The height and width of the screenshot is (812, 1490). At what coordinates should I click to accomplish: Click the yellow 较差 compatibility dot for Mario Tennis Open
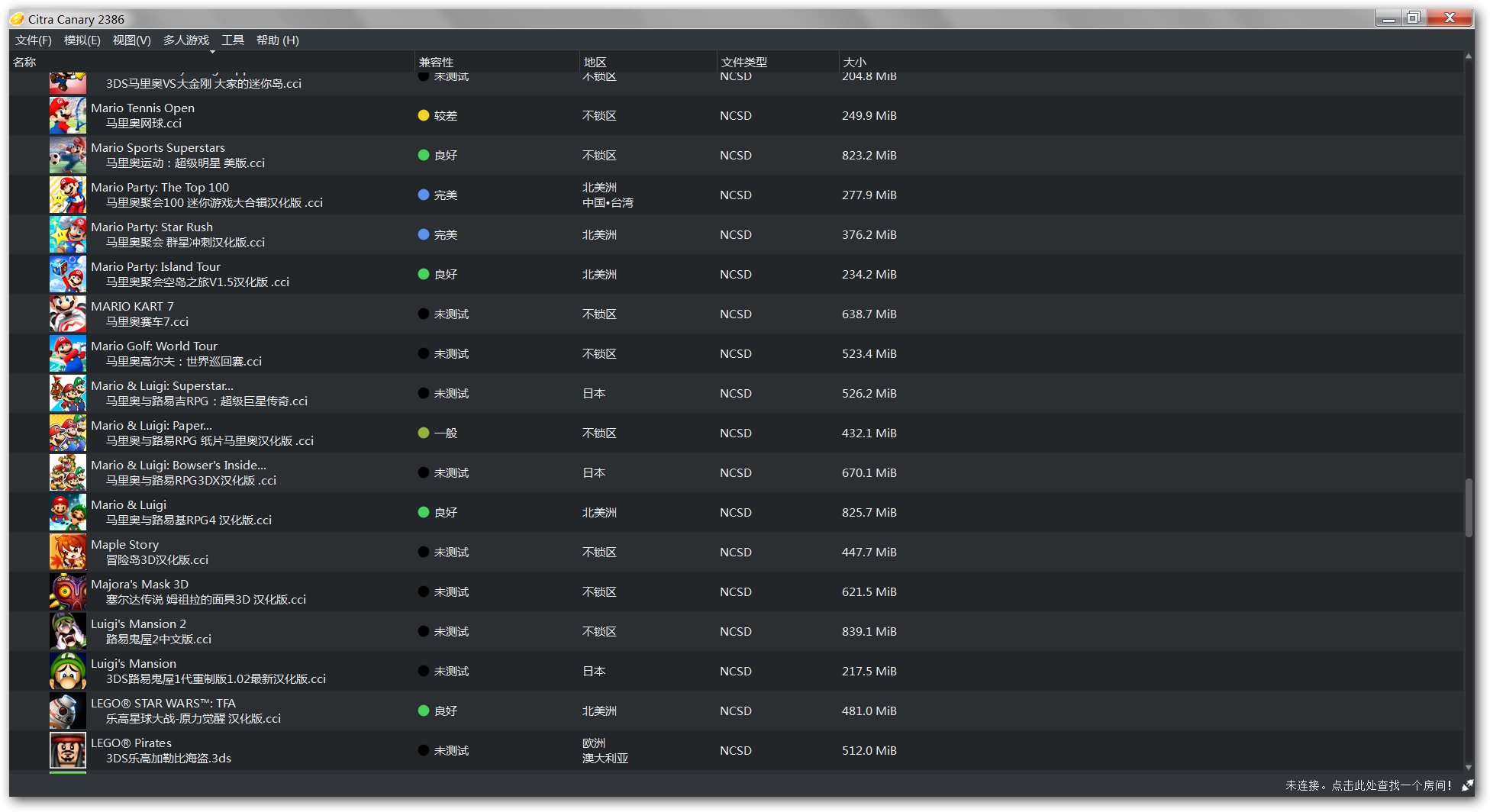(424, 115)
